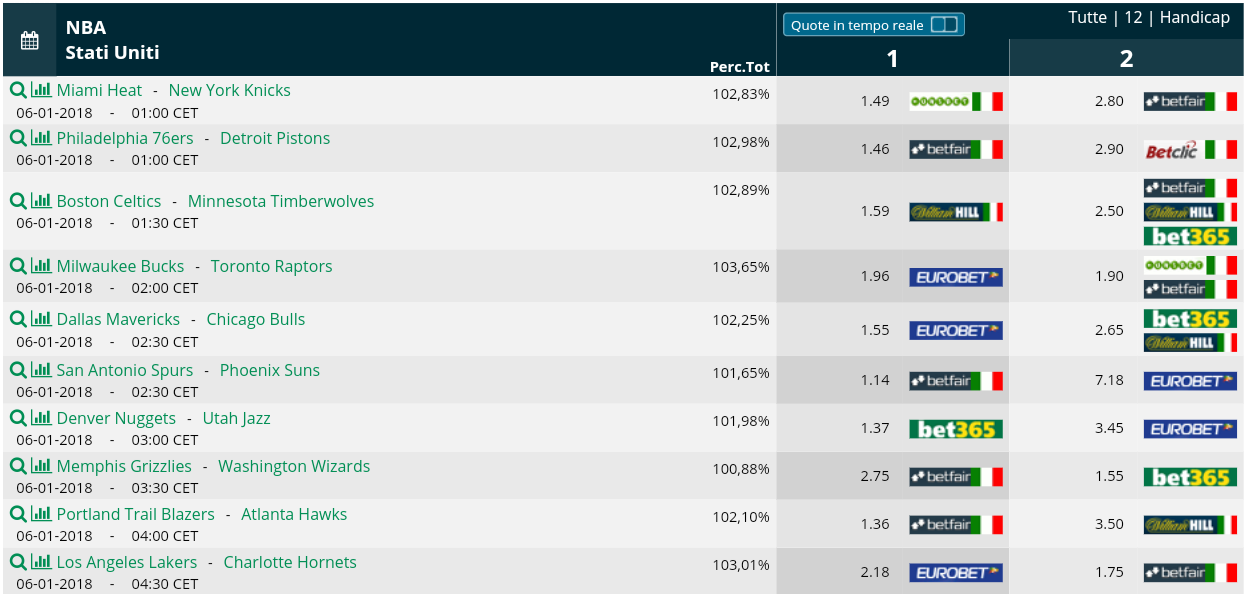
Task: Click Unibet logo for Miami Heat odds 1.49
Action: [x=956, y=101]
